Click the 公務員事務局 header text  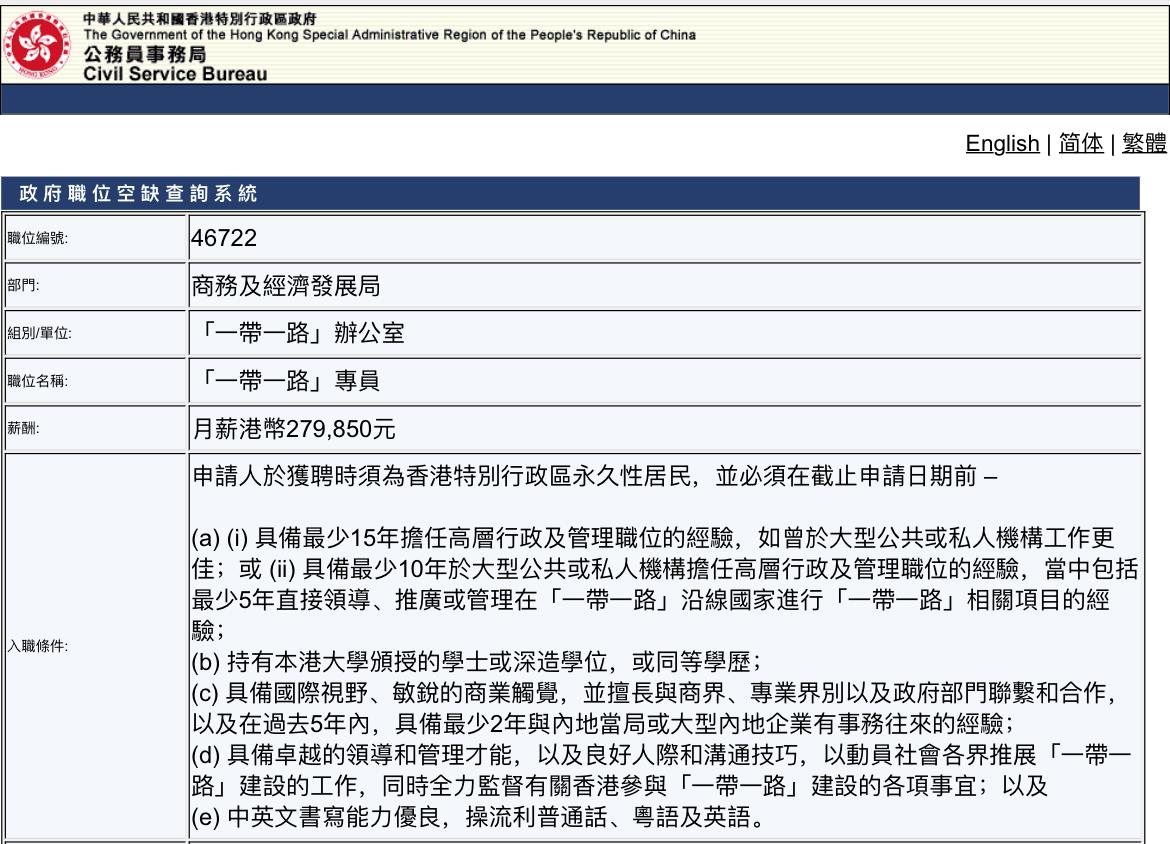tap(144, 54)
